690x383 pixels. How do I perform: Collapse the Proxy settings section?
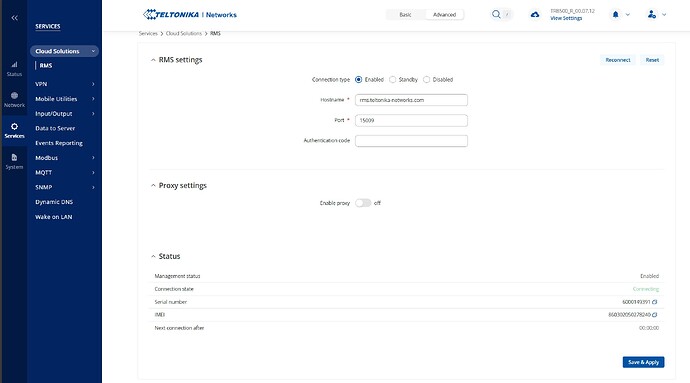tap(153, 185)
